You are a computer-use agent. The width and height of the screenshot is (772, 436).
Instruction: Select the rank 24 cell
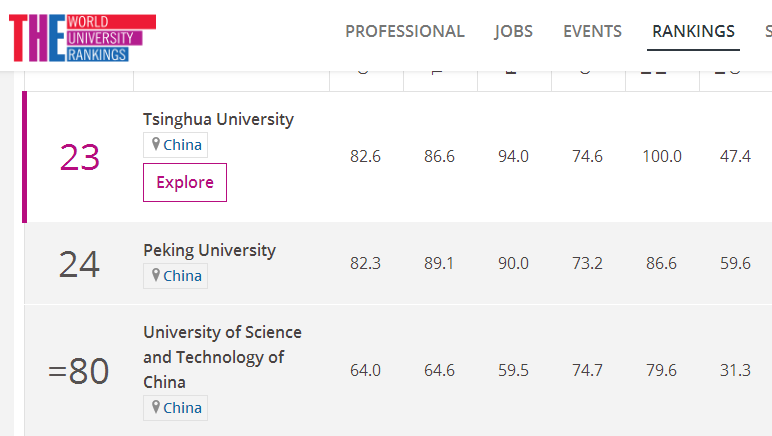(79, 264)
